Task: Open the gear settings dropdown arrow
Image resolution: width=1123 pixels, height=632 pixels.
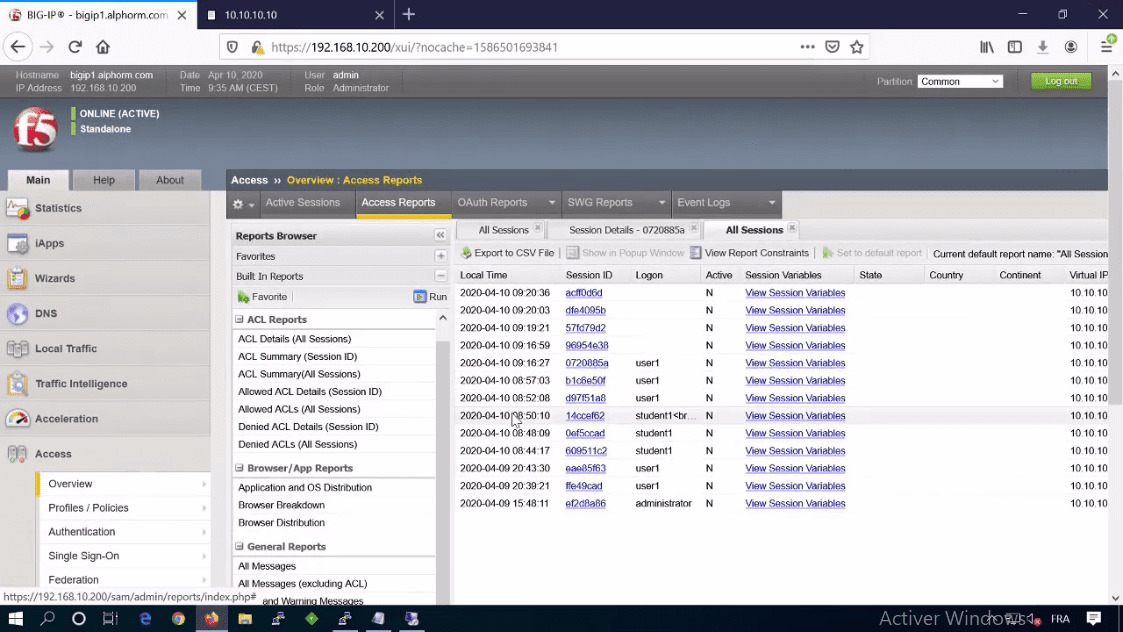Action: [x=249, y=202]
